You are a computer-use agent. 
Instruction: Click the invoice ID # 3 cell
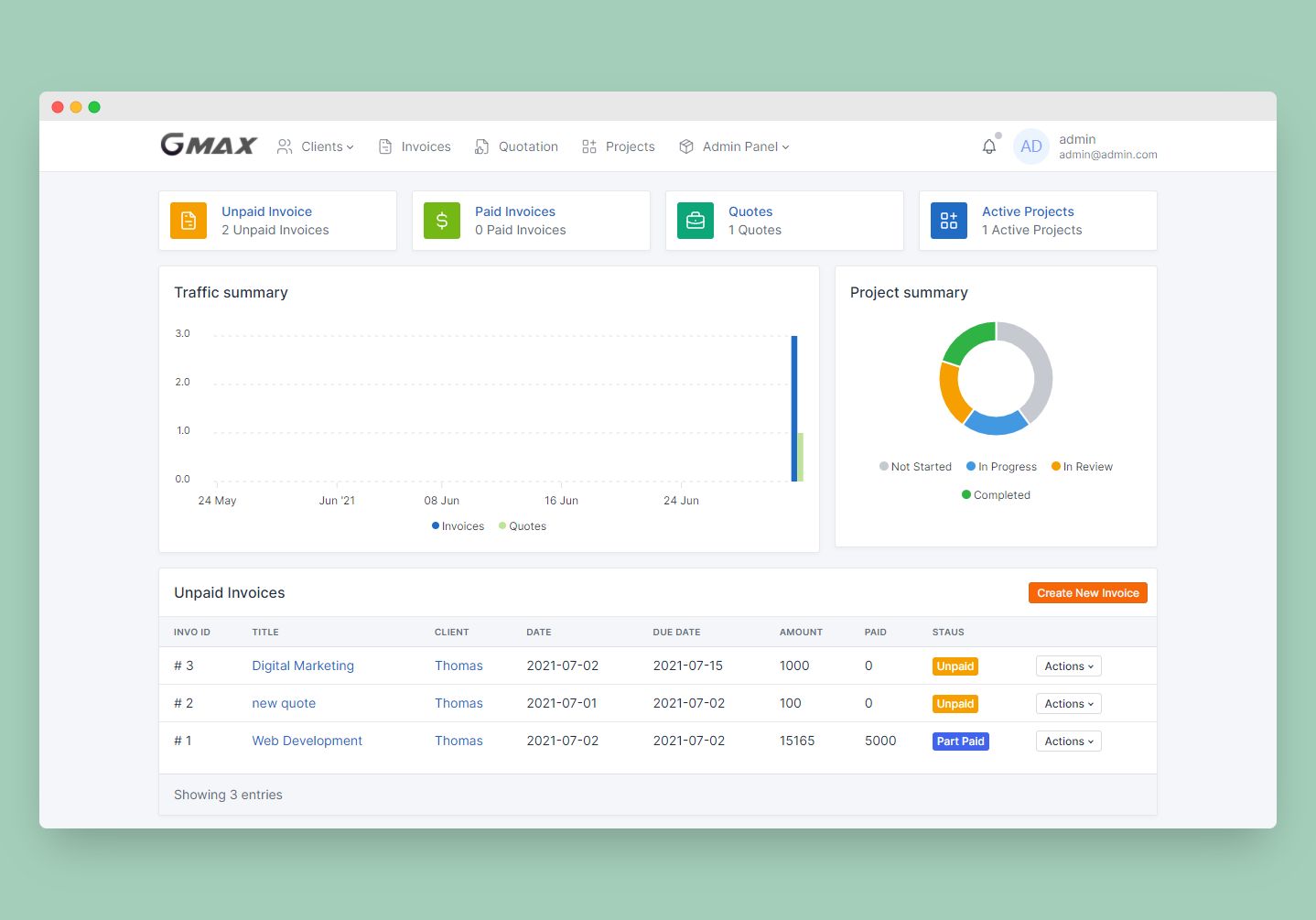point(184,666)
